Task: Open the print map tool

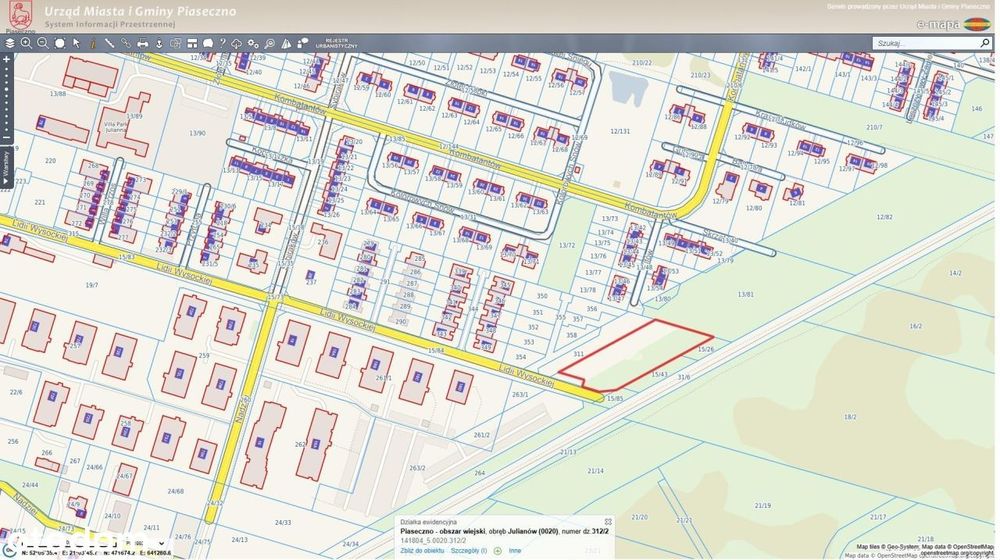Action: [x=142, y=43]
